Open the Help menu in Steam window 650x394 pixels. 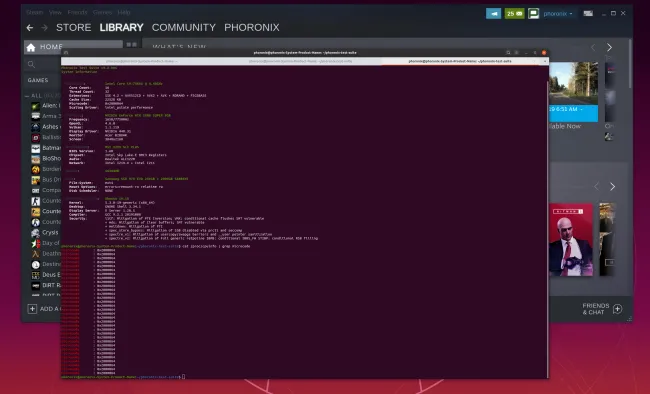click(124, 12)
